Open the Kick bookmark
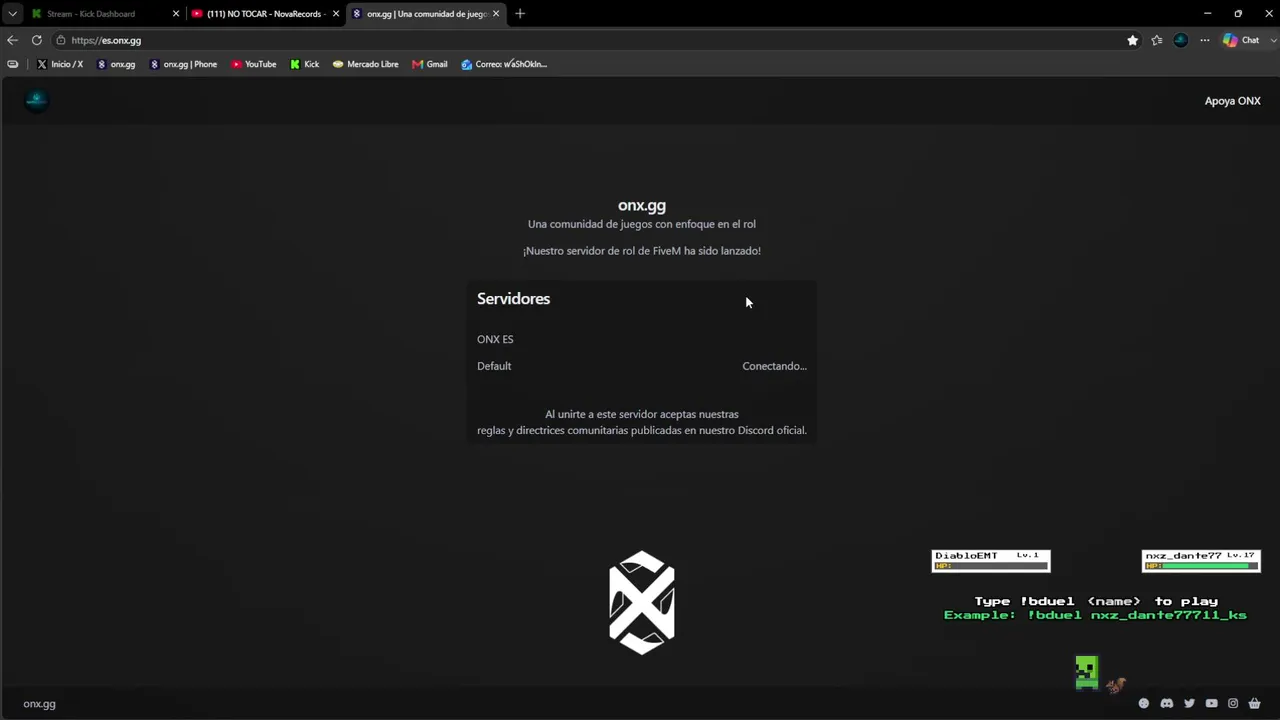Viewport: 1280px width, 720px height. tap(305, 64)
